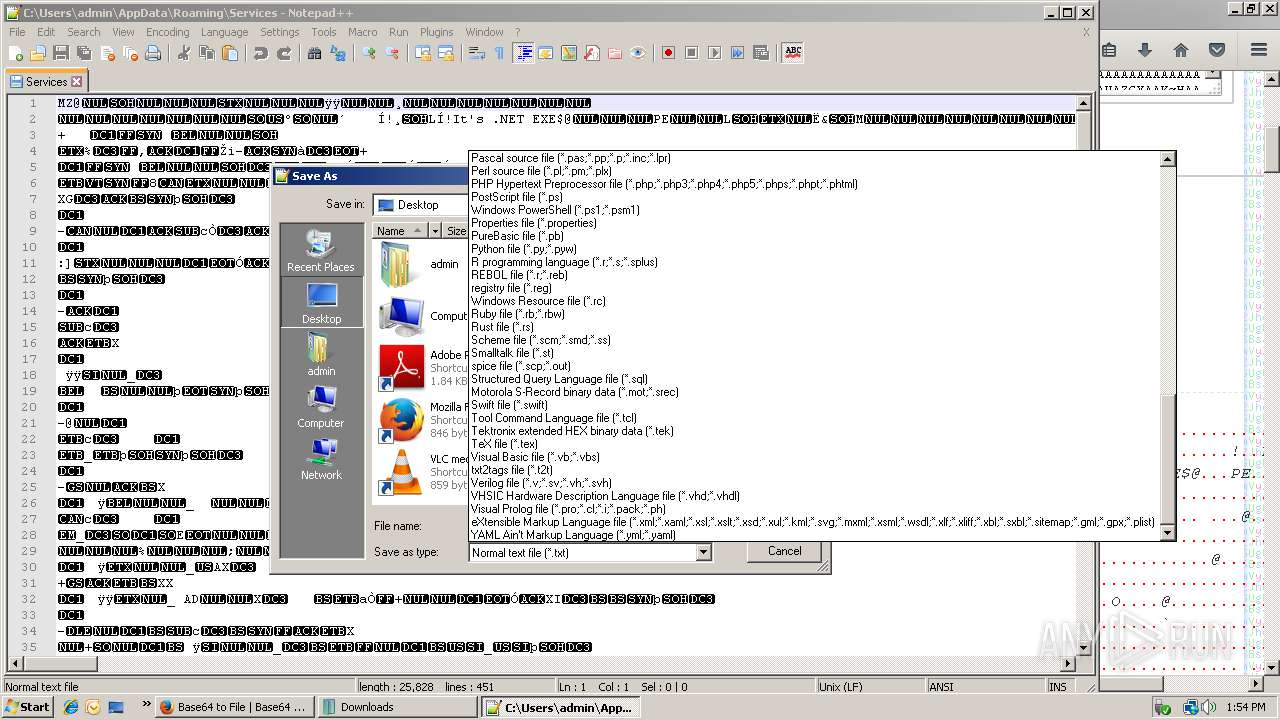
Task: Start macro recording red button
Action: 668,53
